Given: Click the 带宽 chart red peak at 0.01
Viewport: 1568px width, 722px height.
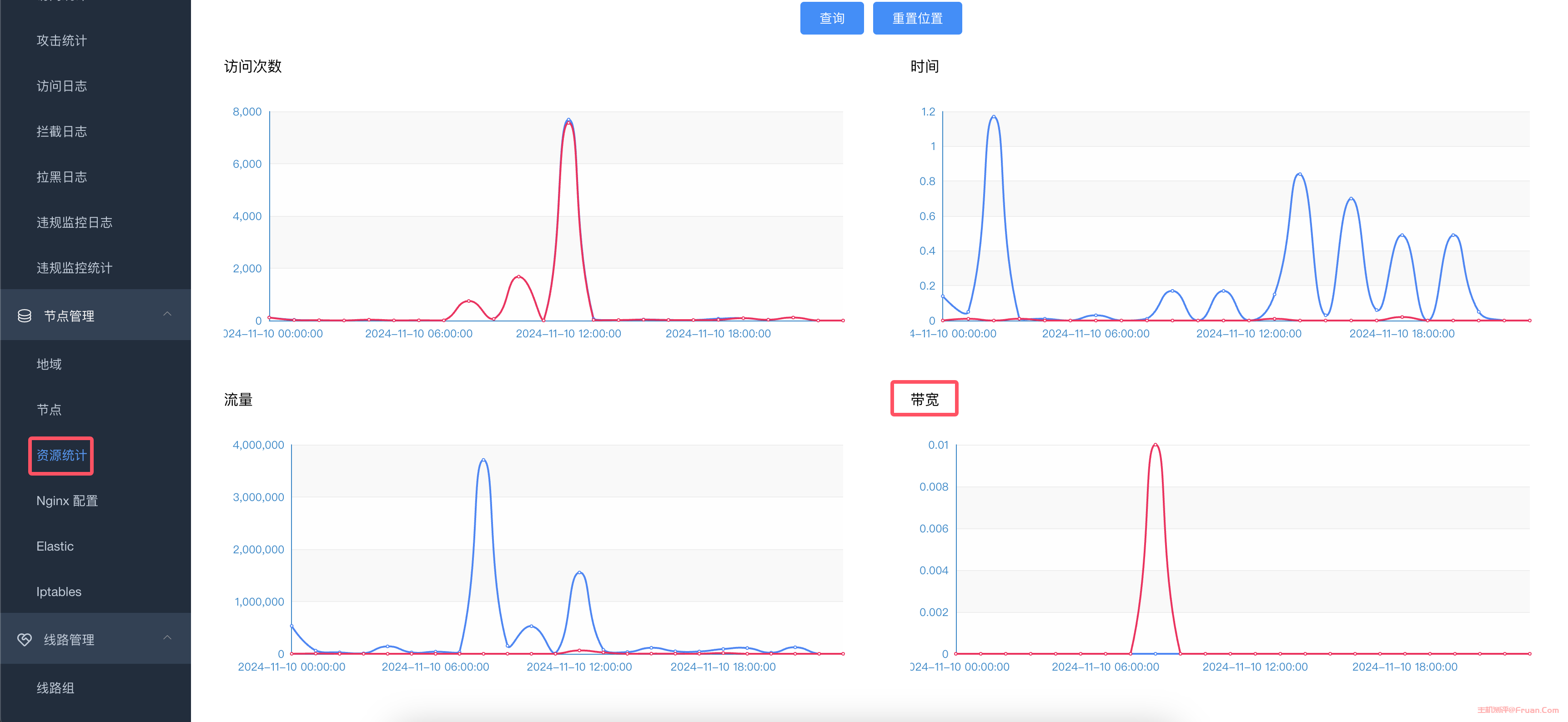Looking at the screenshot, I should pos(1155,445).
